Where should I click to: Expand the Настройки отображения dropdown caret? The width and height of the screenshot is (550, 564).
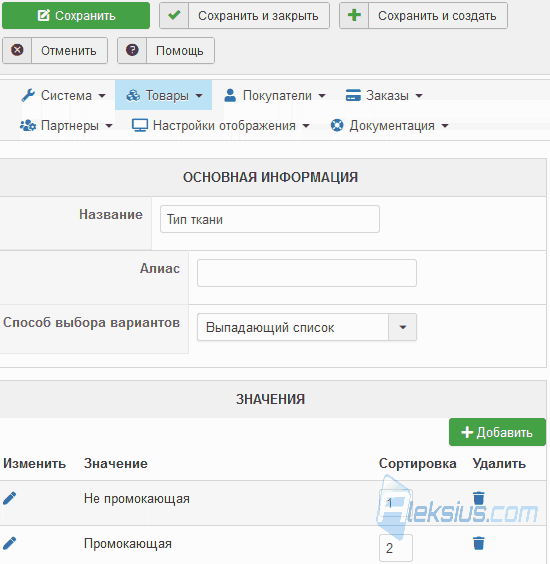pos(306,126)
